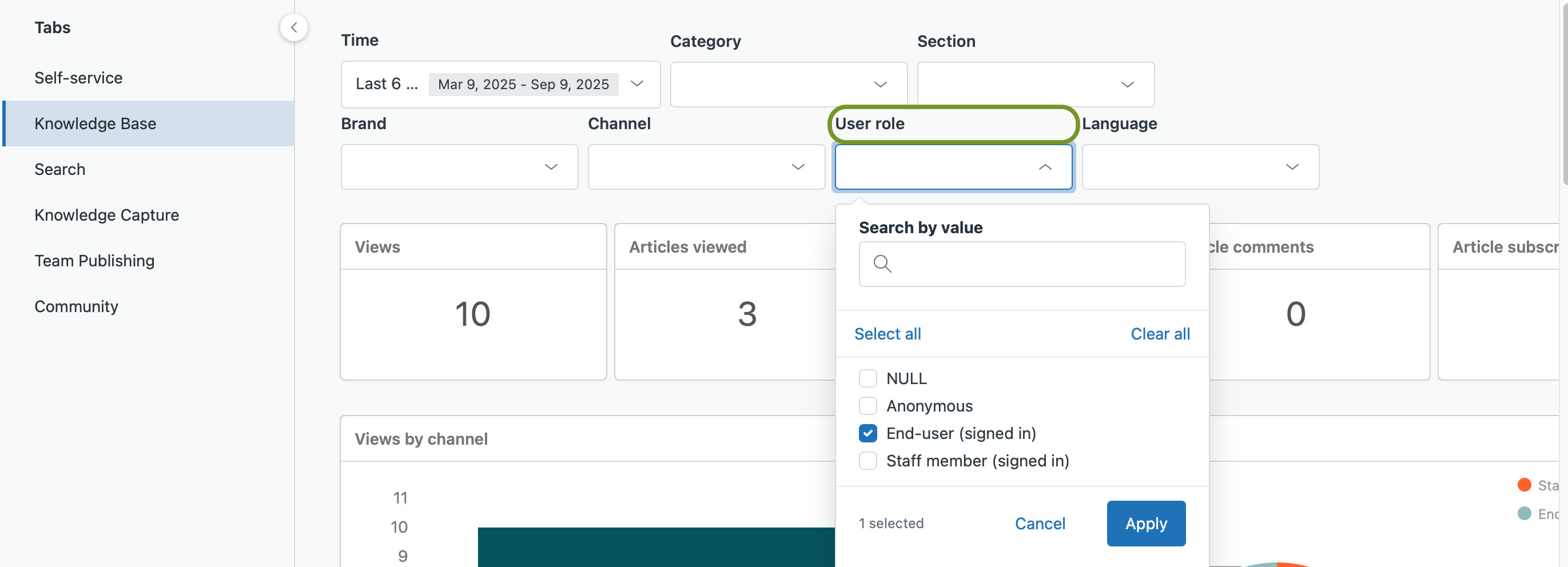Switch to the Self-service tab

pyautogui.click(x=78, y=78)
